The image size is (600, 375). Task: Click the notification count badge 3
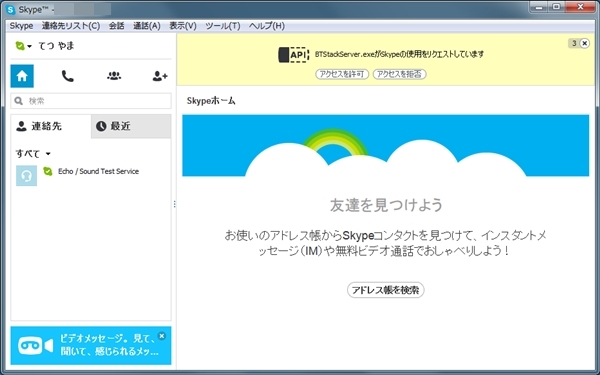coord(574,43)
